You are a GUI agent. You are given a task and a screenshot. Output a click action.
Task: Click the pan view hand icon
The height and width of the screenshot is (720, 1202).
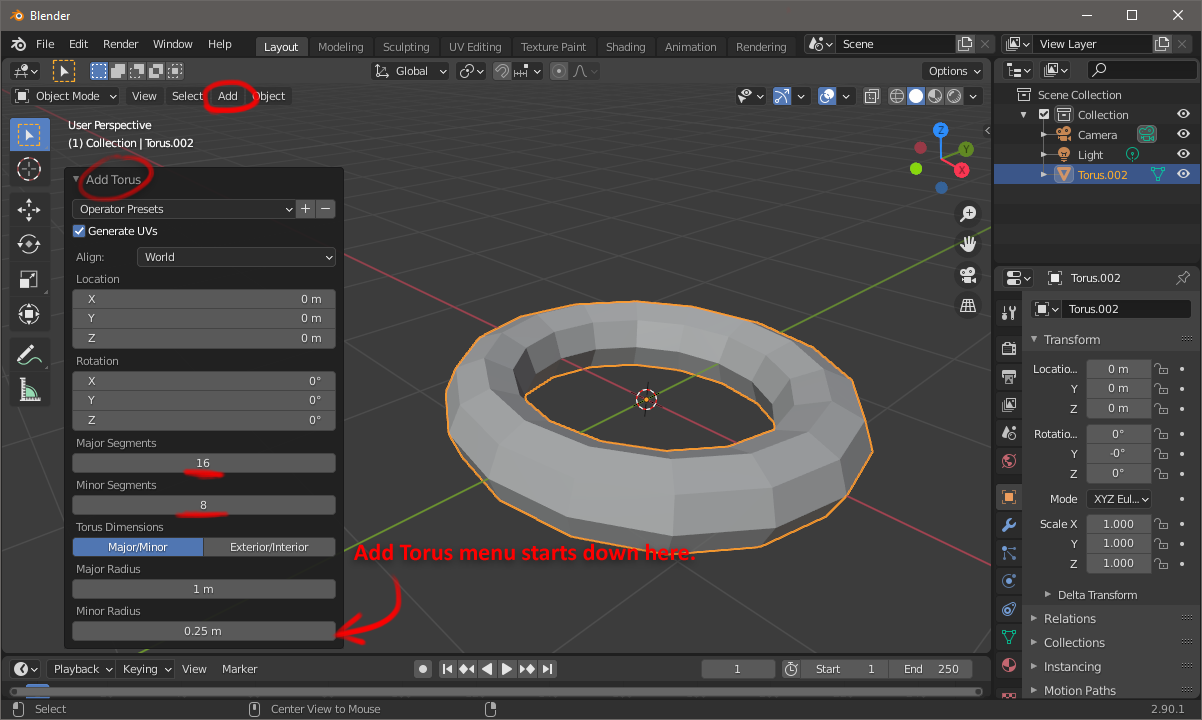[967, 244]
